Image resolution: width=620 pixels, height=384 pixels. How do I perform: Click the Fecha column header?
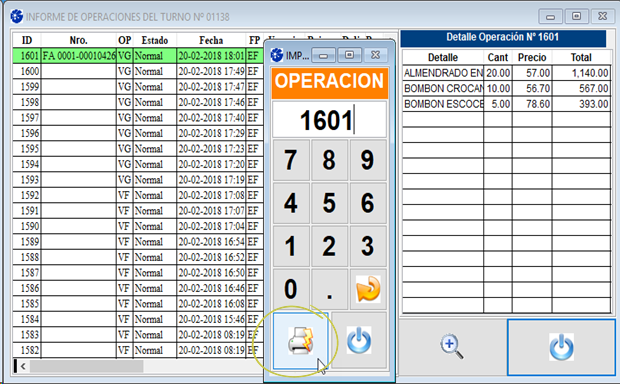[211, 40]
